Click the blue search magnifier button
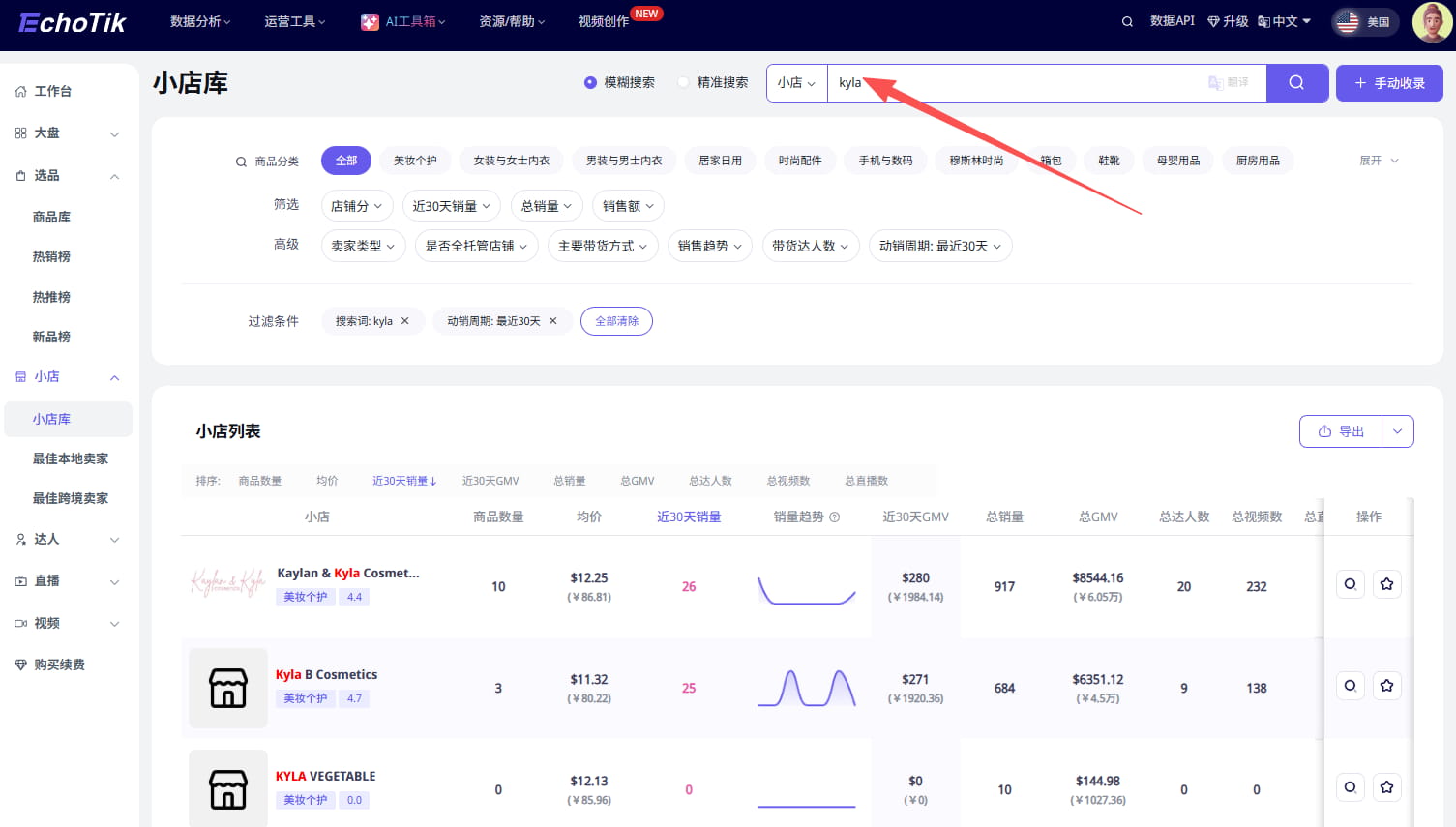Screen dimensions: 1456x827 [x=1296, y=83]
